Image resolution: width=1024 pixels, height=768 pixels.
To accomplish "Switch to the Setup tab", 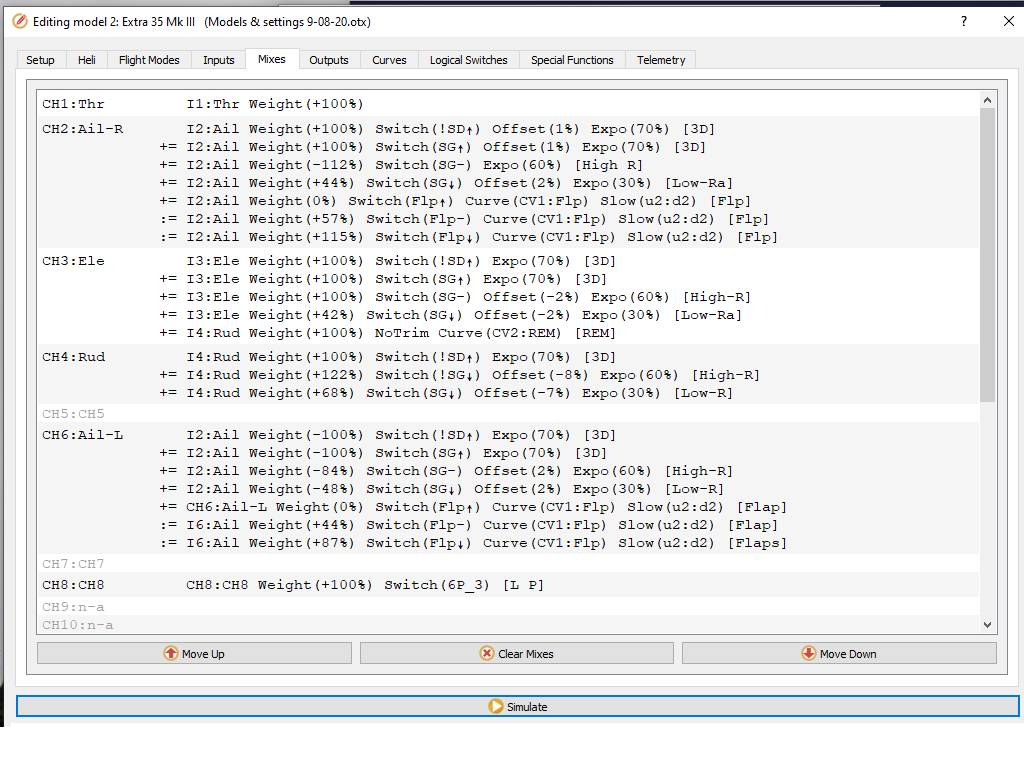I will [x=40, y=59].
